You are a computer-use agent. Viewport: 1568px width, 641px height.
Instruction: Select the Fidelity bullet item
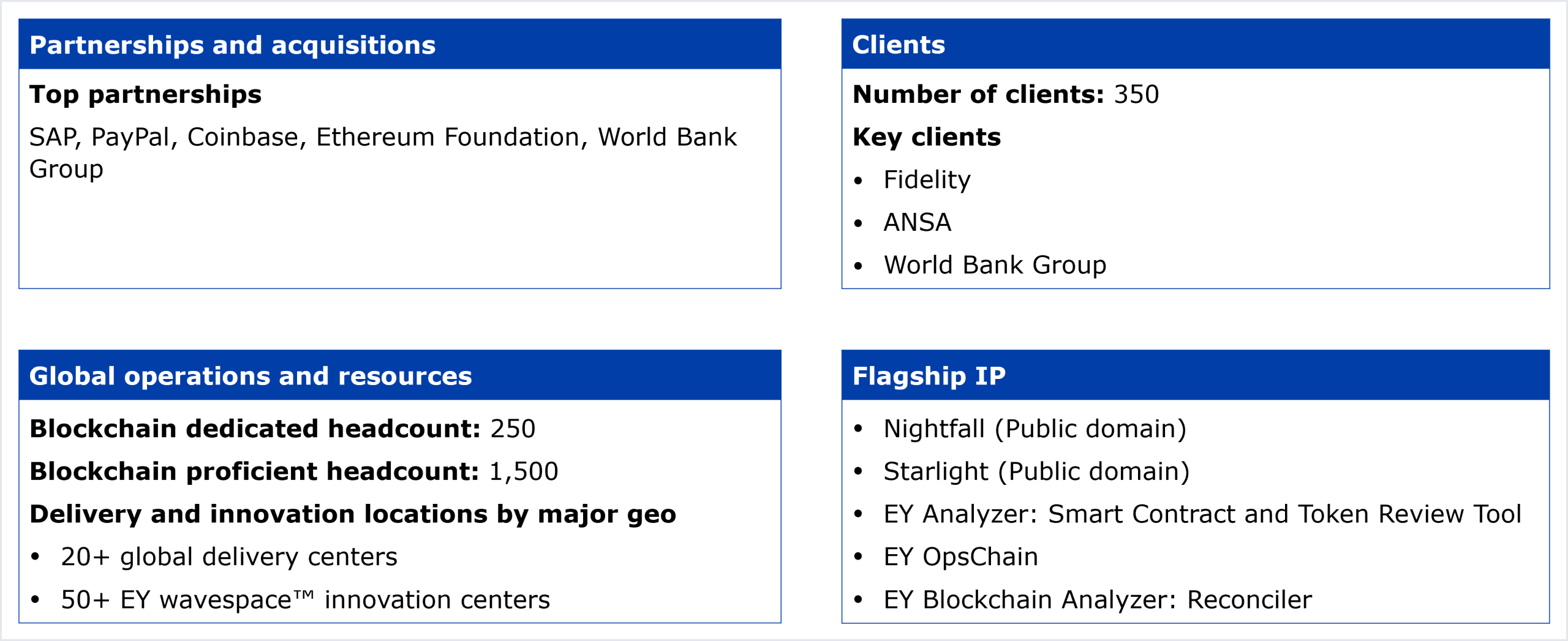click(927, 180)
